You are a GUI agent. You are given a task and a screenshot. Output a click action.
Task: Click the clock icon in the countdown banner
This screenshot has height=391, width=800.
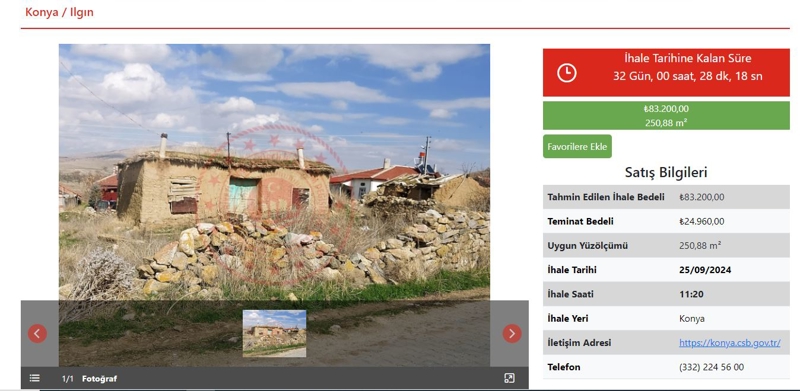[566, 72]
